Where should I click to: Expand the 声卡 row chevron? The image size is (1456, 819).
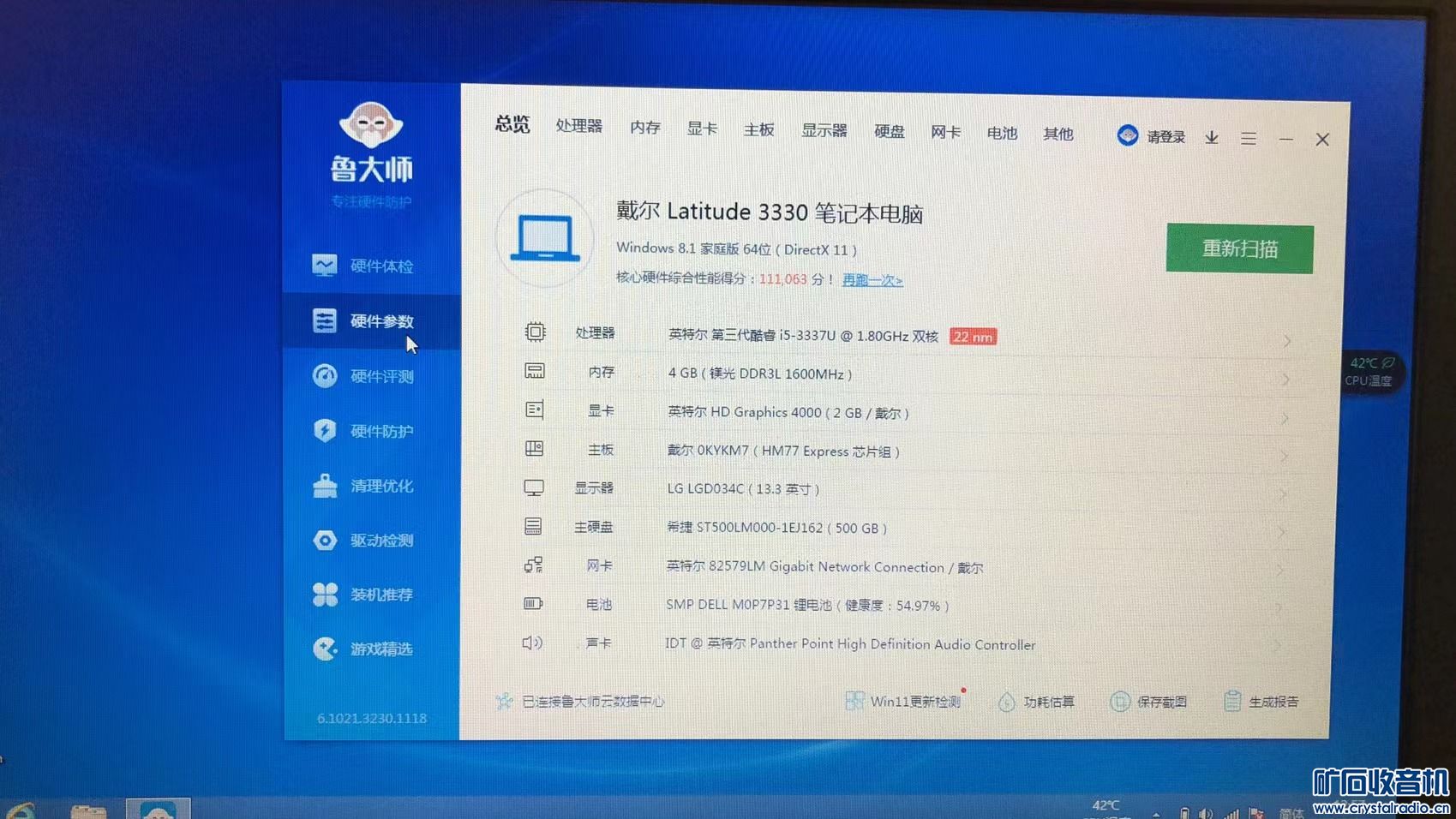tap(1278, 645)
